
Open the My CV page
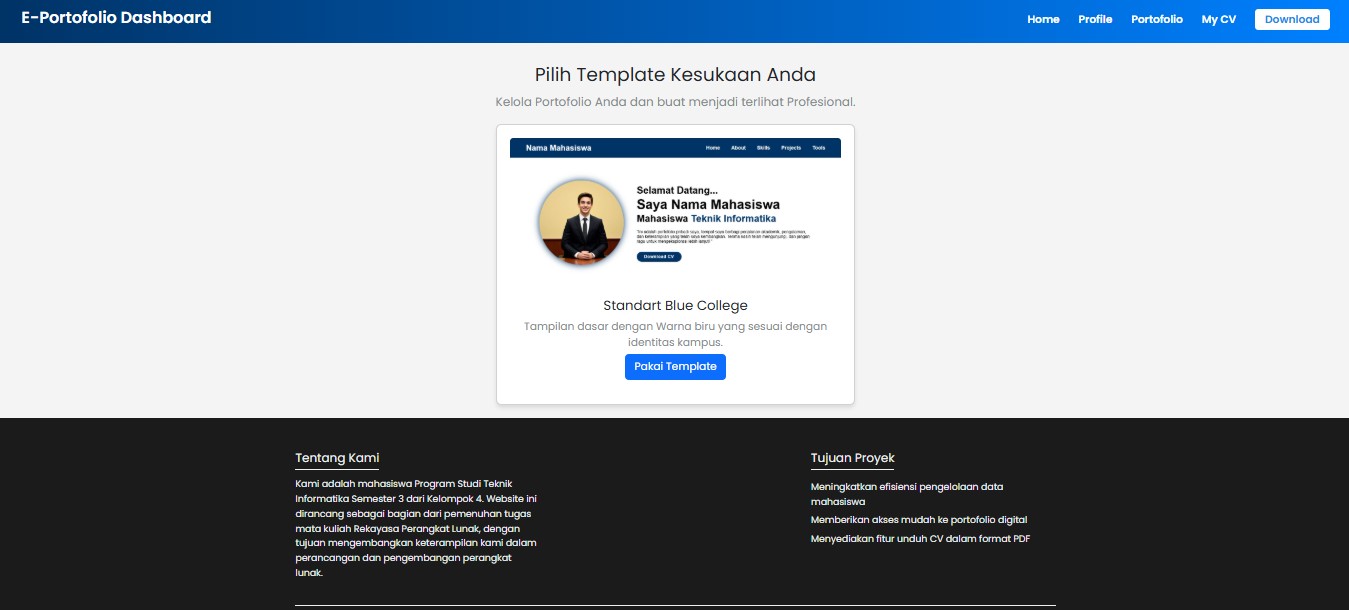1218,19
